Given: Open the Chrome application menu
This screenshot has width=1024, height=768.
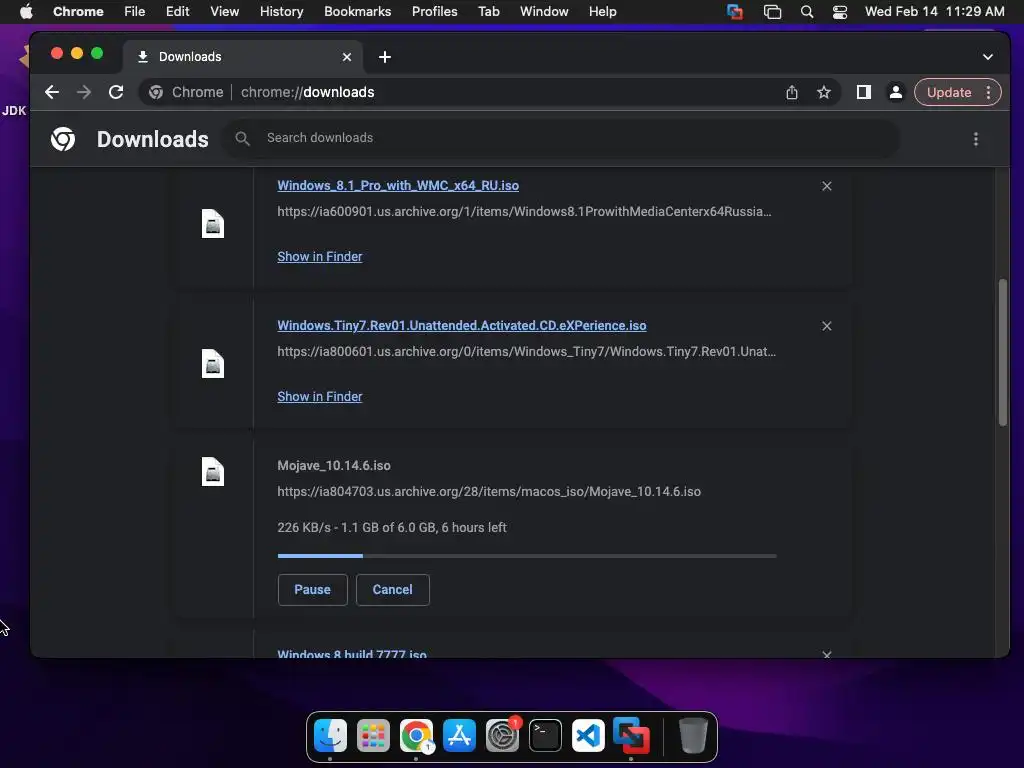Looking at the screenshot, I should (78, 12).
